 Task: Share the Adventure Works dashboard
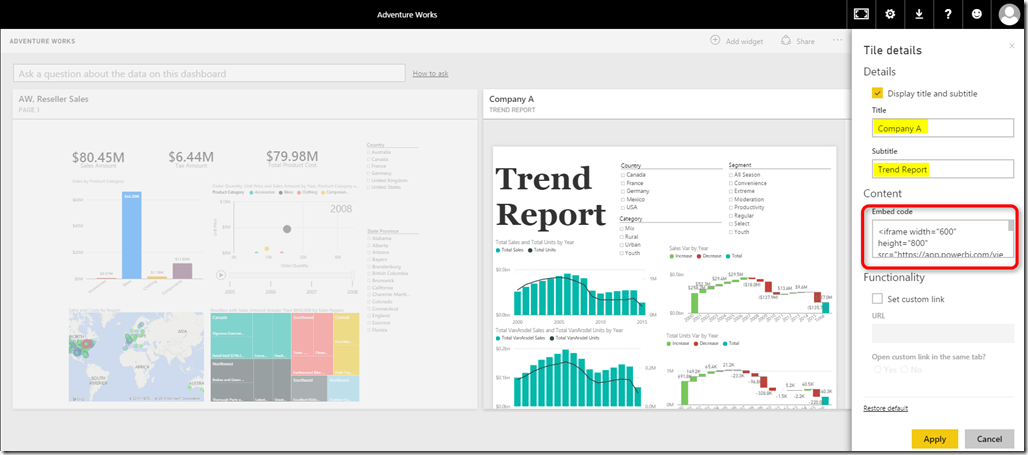tap(798, 41)
